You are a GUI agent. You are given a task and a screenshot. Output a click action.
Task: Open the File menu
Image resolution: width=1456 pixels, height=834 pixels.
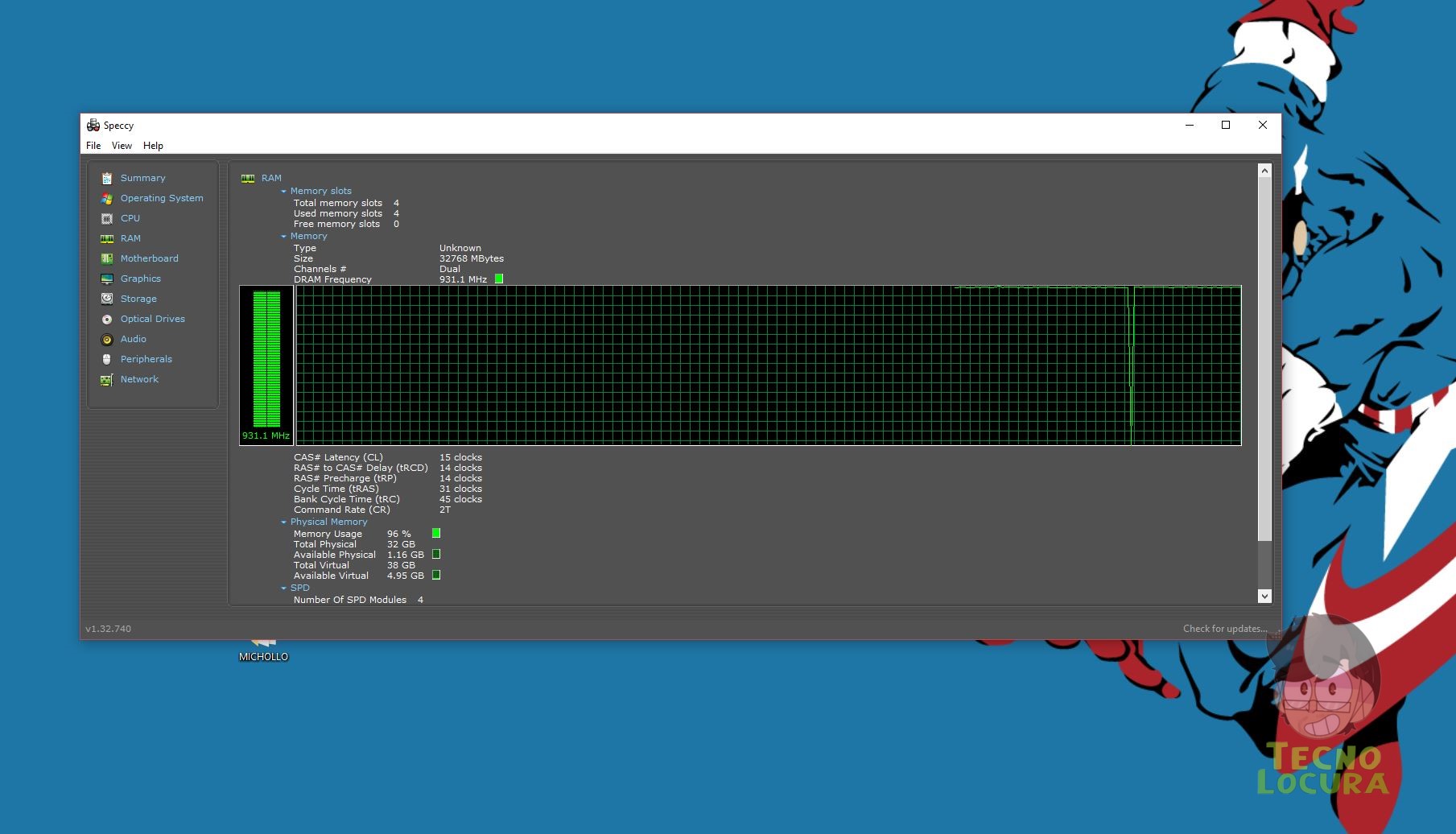point(93,146)
